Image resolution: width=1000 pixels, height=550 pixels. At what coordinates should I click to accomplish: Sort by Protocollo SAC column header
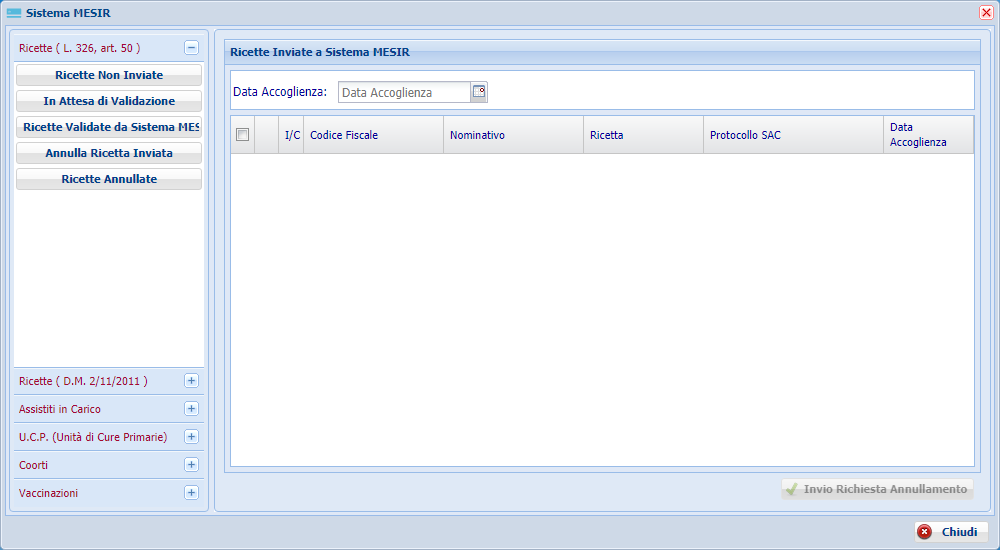click(x=793, y=135)
